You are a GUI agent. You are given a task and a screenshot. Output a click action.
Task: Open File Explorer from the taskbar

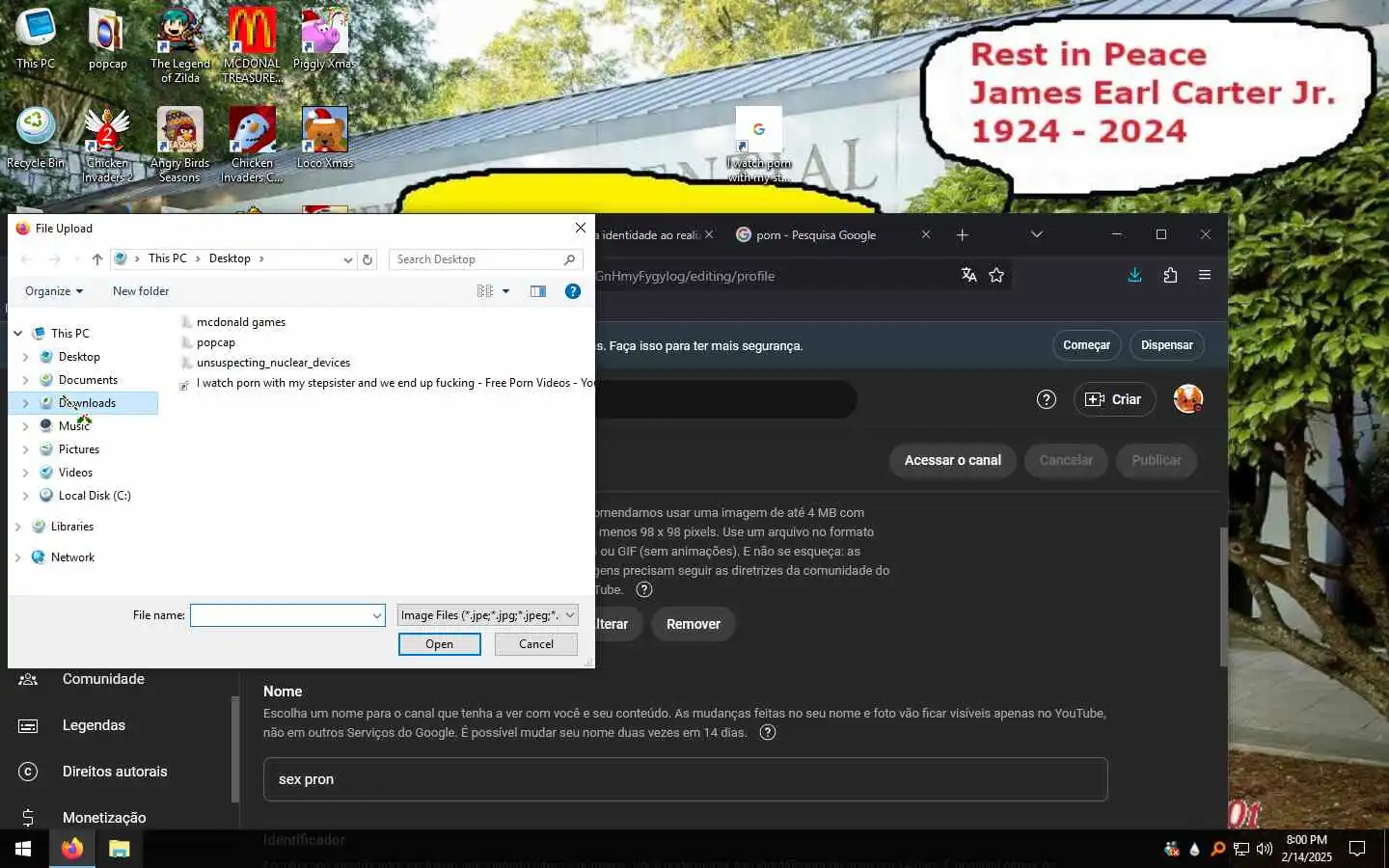tap(119, 849)
